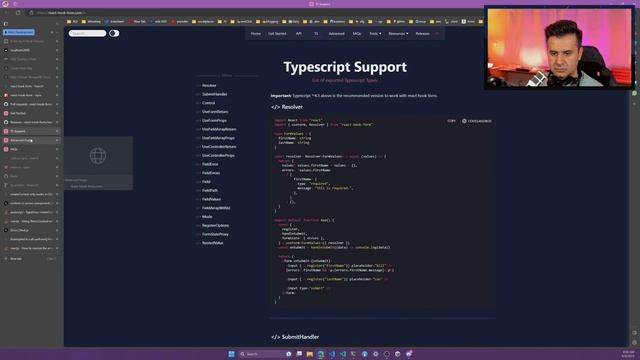Image resolution: width=640 pixels, height=360 pixels.
Task: Open the Home nav item
Action: tap(256, 33)
